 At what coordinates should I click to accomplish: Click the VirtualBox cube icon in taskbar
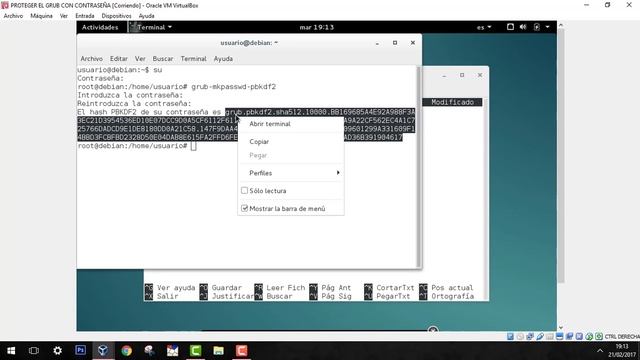click(103, 351)
